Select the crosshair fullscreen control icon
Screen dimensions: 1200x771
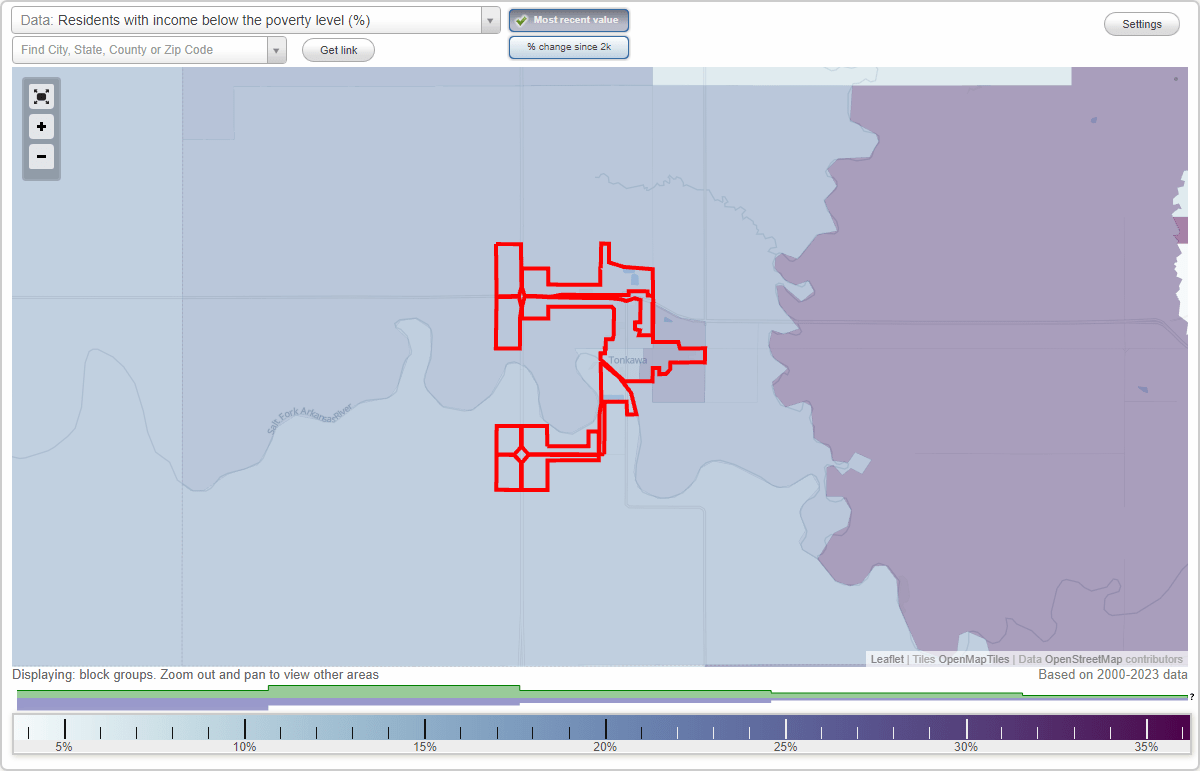pyautogui.click(x=41, y=96)
